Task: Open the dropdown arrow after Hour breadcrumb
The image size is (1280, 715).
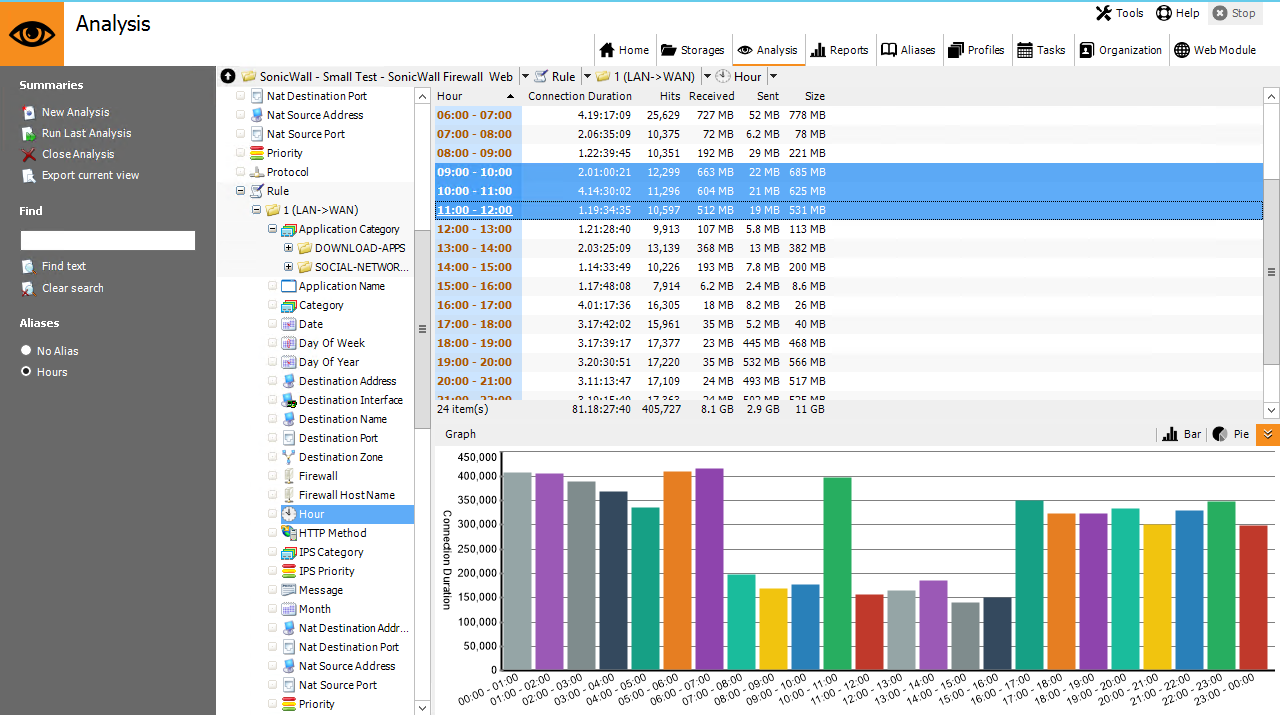Action: [773, 76]
